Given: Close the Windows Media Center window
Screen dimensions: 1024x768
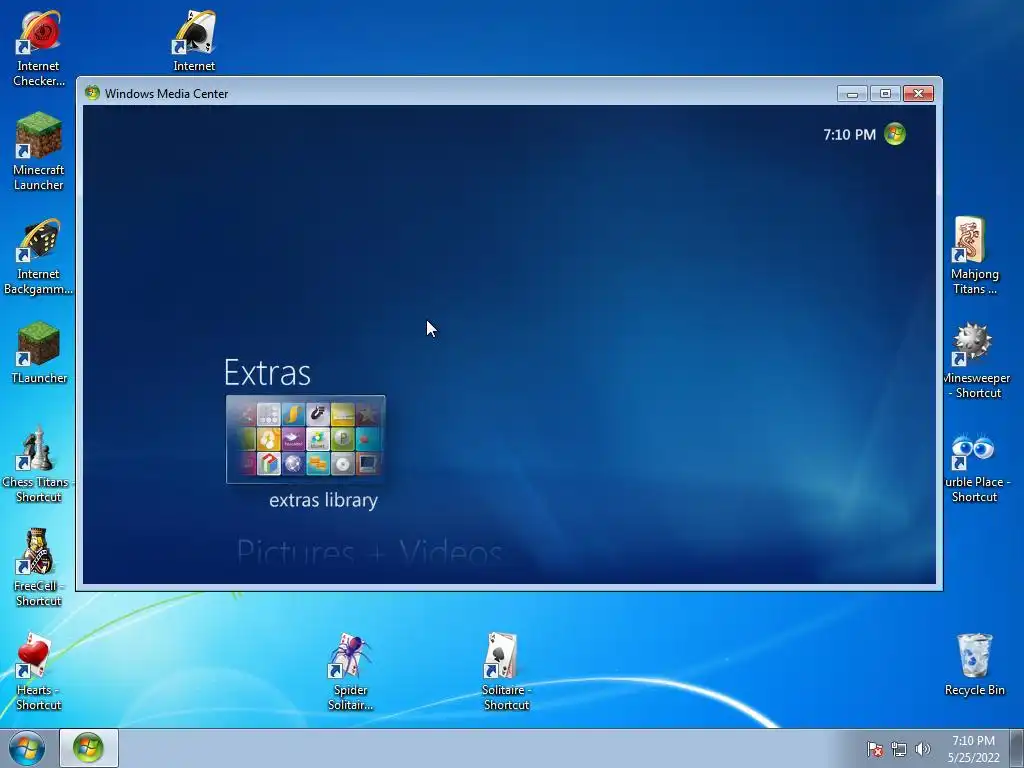Looking at the screenshot, I should [918, 93].
